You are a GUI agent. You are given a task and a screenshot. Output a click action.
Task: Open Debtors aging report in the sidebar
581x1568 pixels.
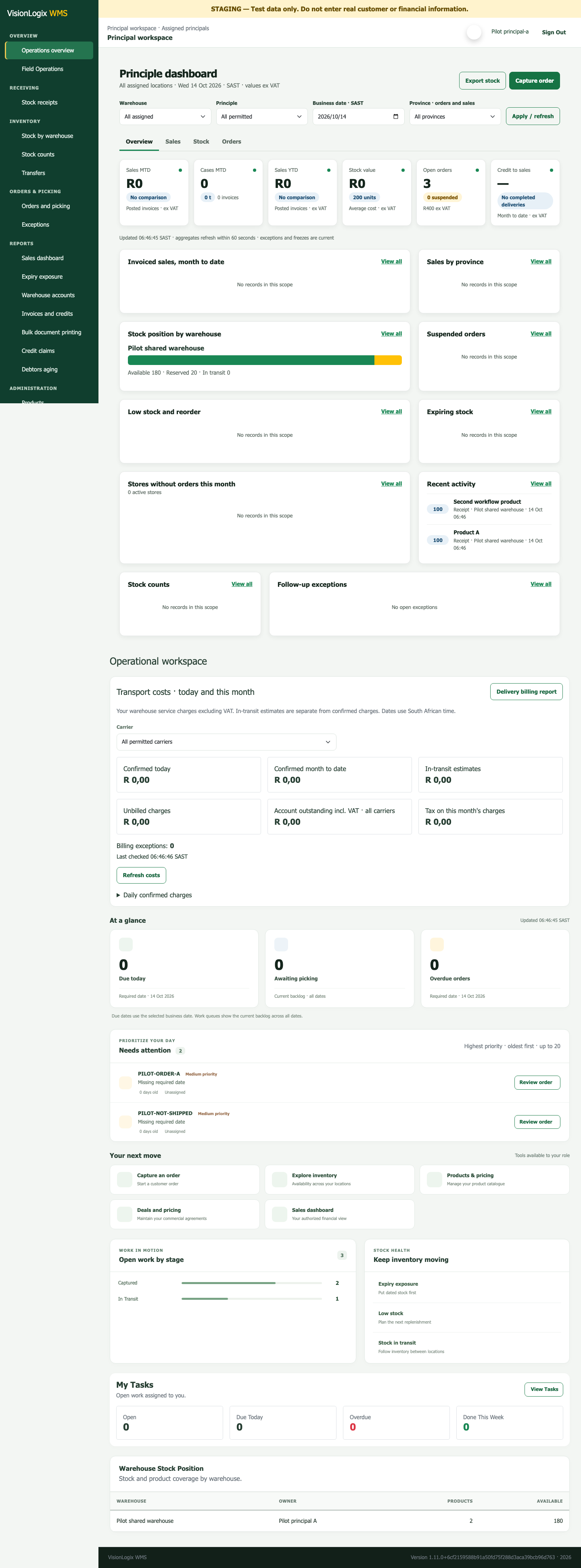[x=49, y=369]
